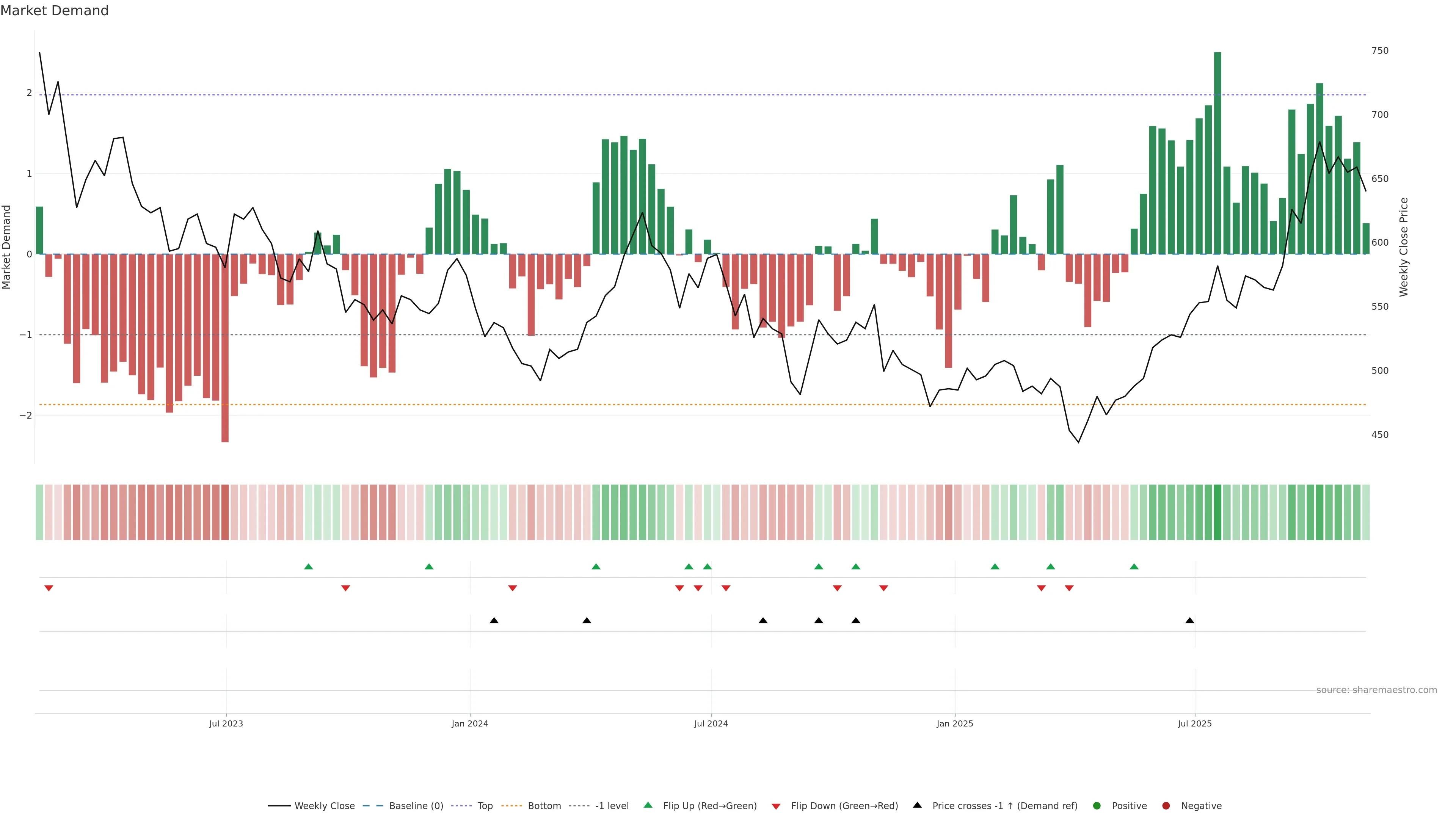The height and width of the screenshot is (819, 1456).
Task: Click the black Price crosses -1 legend triangle
Action: click(x=917, y=805)
